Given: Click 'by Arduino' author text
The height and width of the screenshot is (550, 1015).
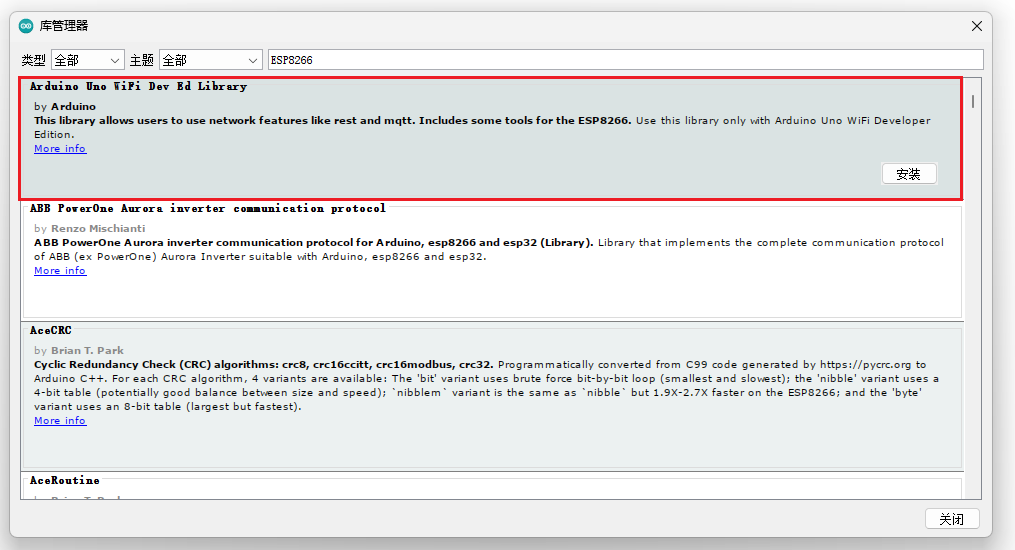Looking at the screenshot, I should [65, 106].
